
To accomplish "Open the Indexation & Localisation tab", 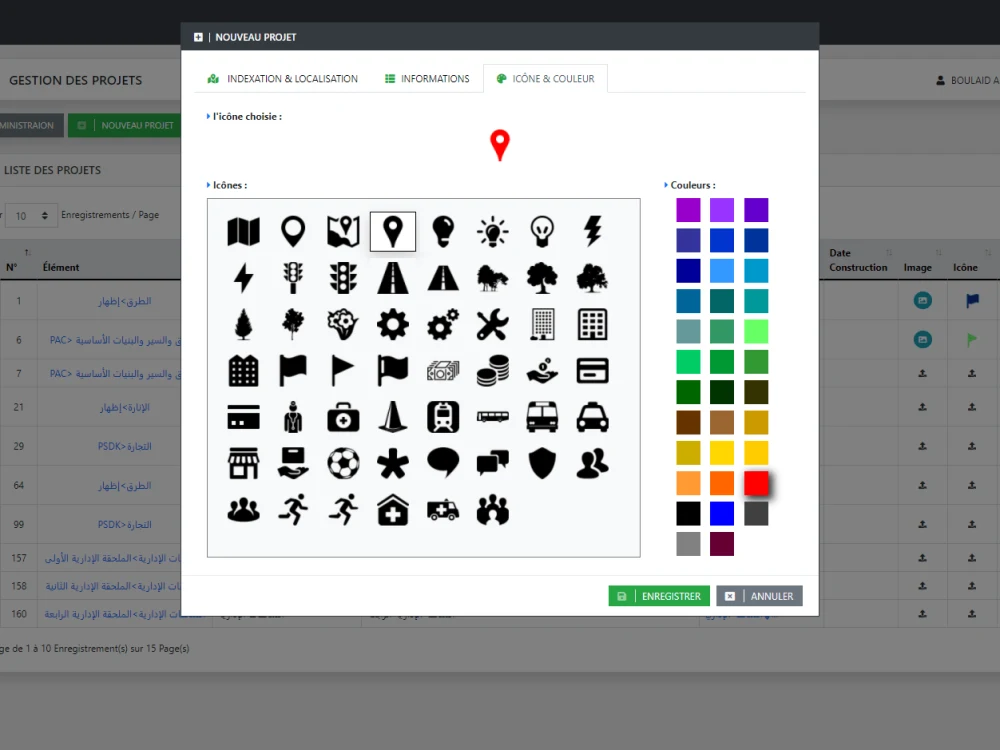I will click(x=283, y=78).
